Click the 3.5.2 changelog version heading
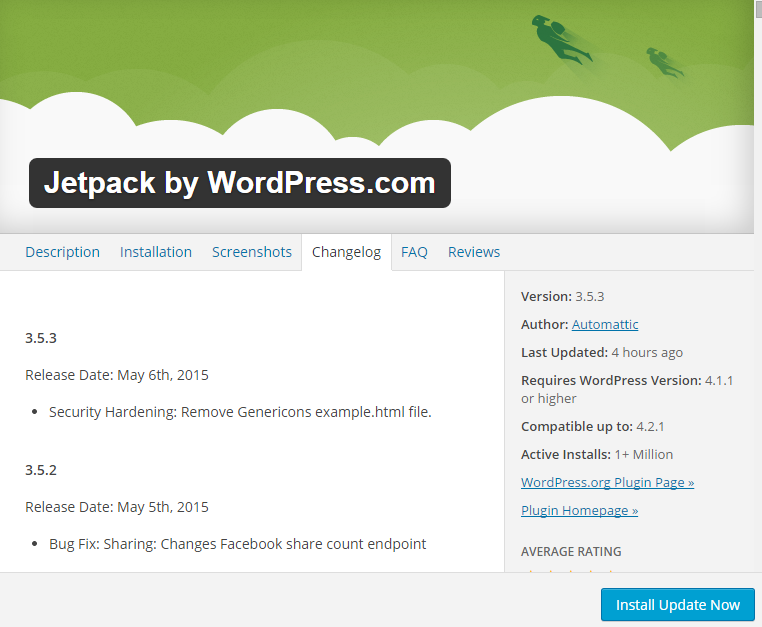 41,470
